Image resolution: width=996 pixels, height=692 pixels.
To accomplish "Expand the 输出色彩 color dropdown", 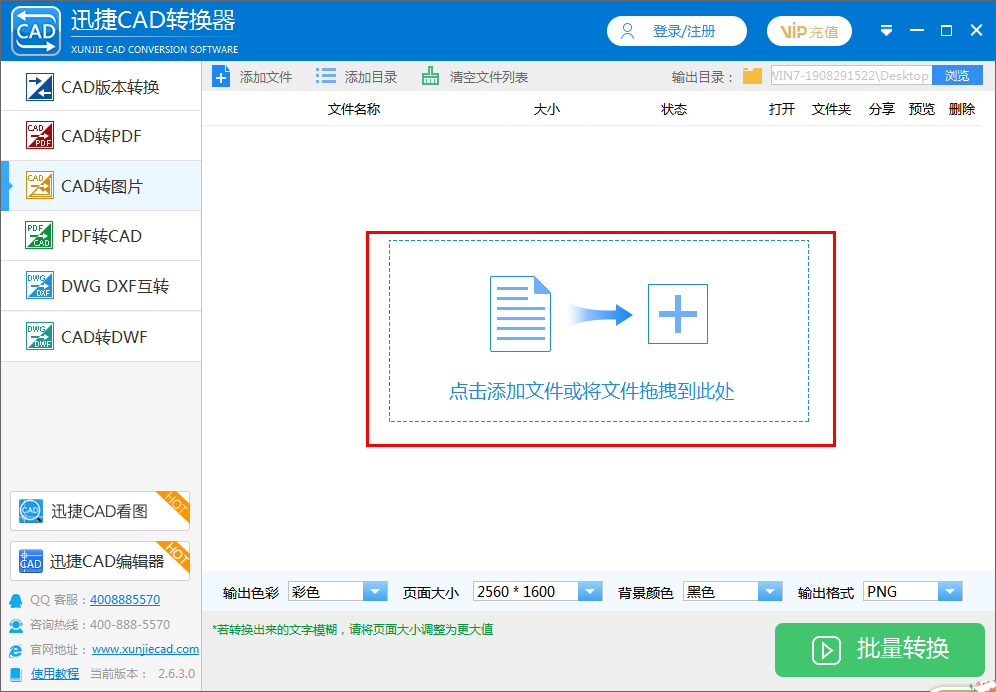I will coord(375,592).
